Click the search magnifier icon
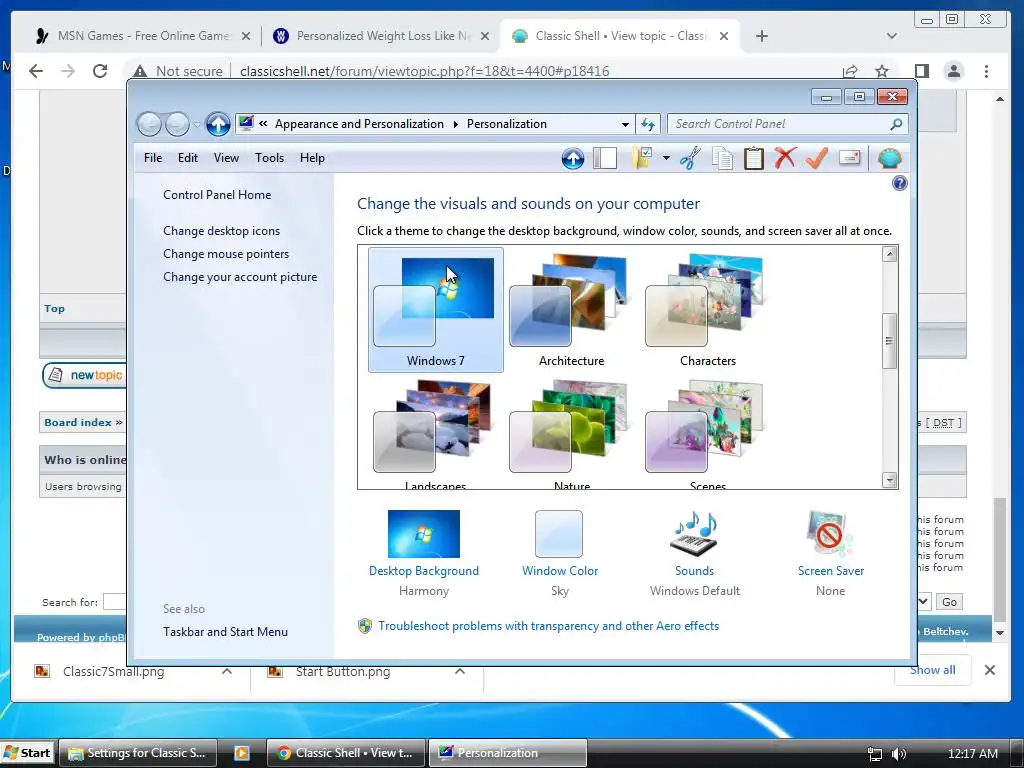 pyautogui.click(x=897, y=124)
